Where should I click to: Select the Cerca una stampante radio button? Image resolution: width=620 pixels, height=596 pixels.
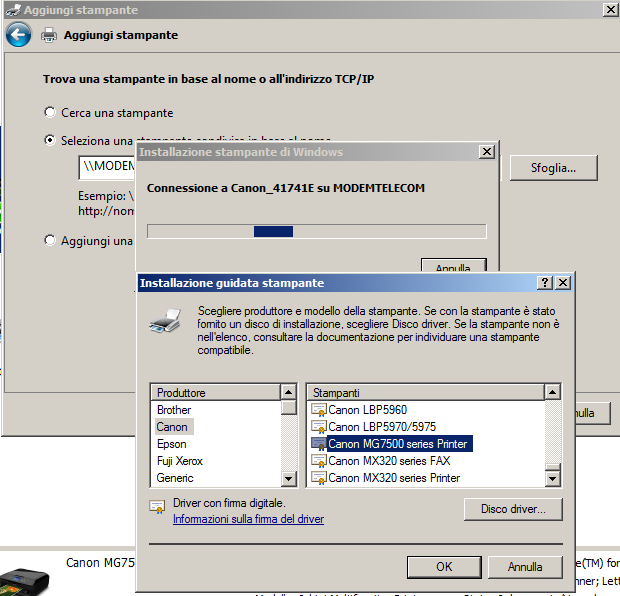point(50,112)
